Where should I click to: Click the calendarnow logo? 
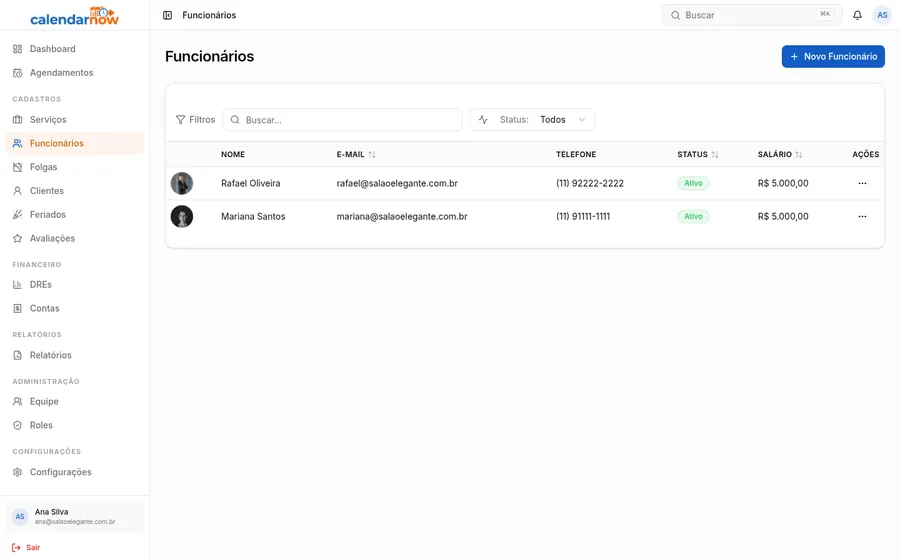[74, 16]
